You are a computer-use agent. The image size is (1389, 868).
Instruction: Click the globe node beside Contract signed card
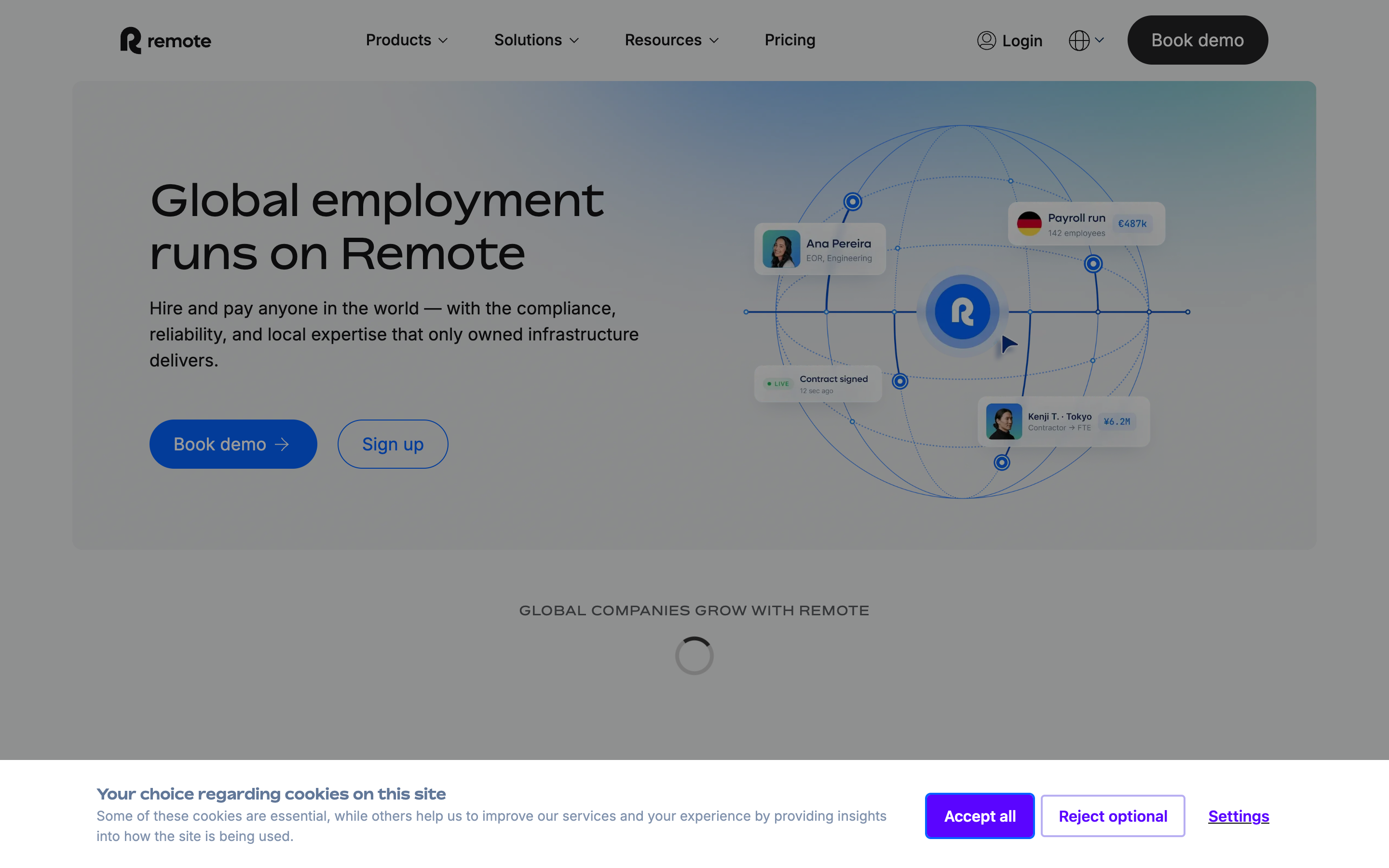[x=900, y=381]
